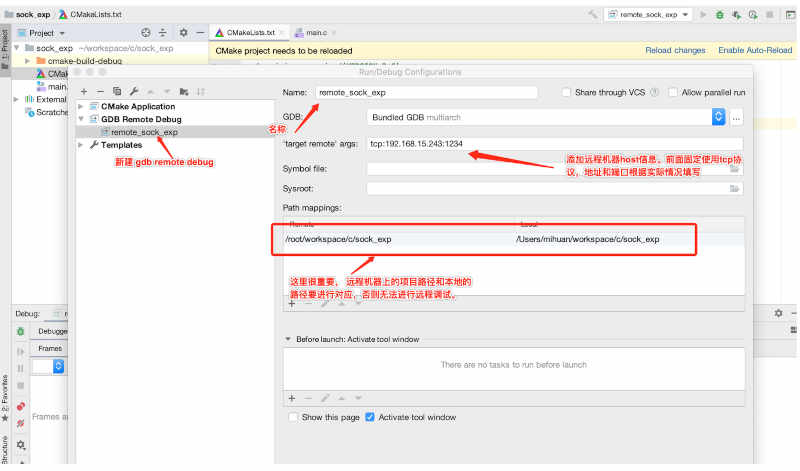Enable Share through VCS checkbox

pyautogui.click(x=566, y=92)
